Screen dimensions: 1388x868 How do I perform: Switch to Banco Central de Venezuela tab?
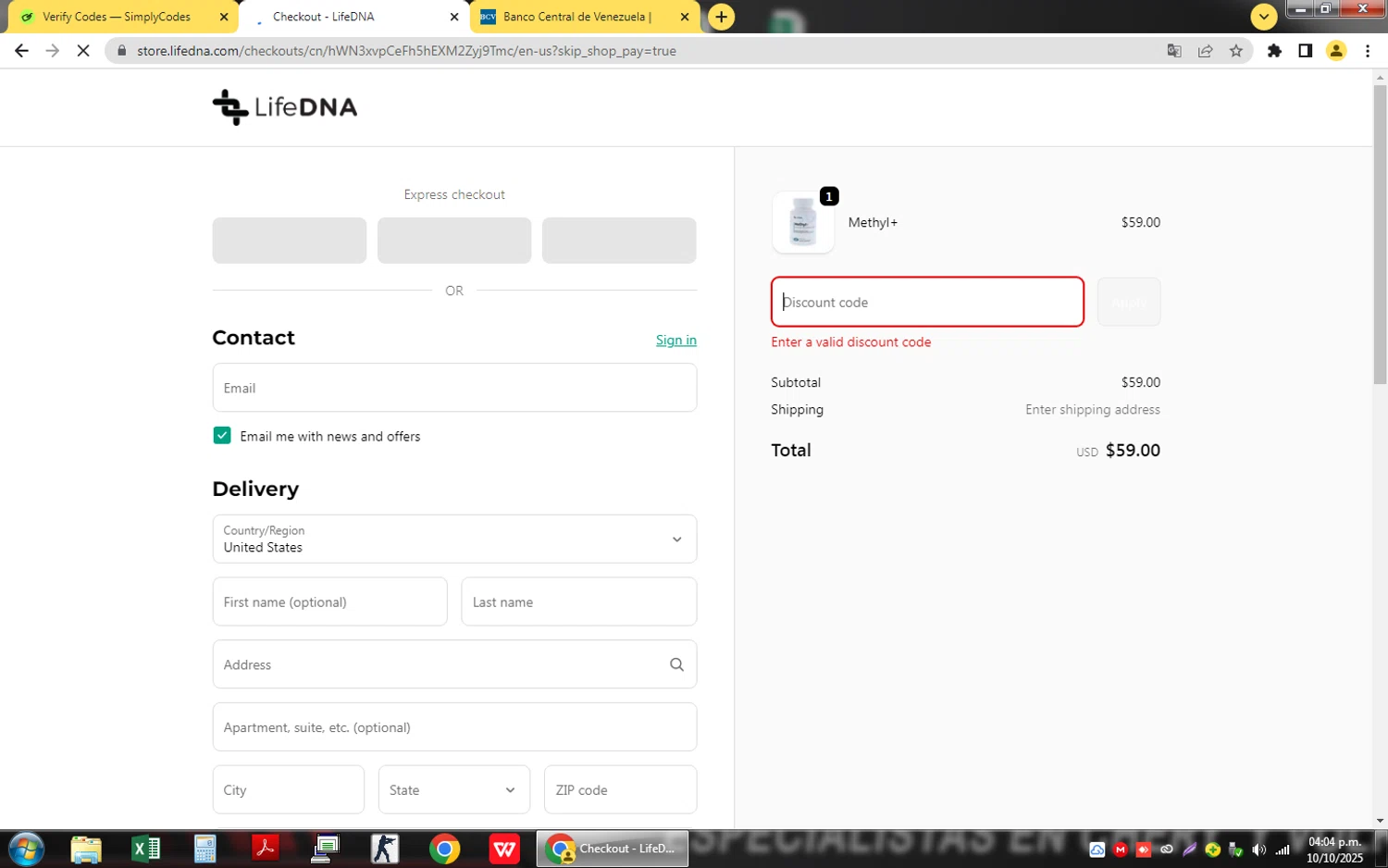click(x=577, y=17)
